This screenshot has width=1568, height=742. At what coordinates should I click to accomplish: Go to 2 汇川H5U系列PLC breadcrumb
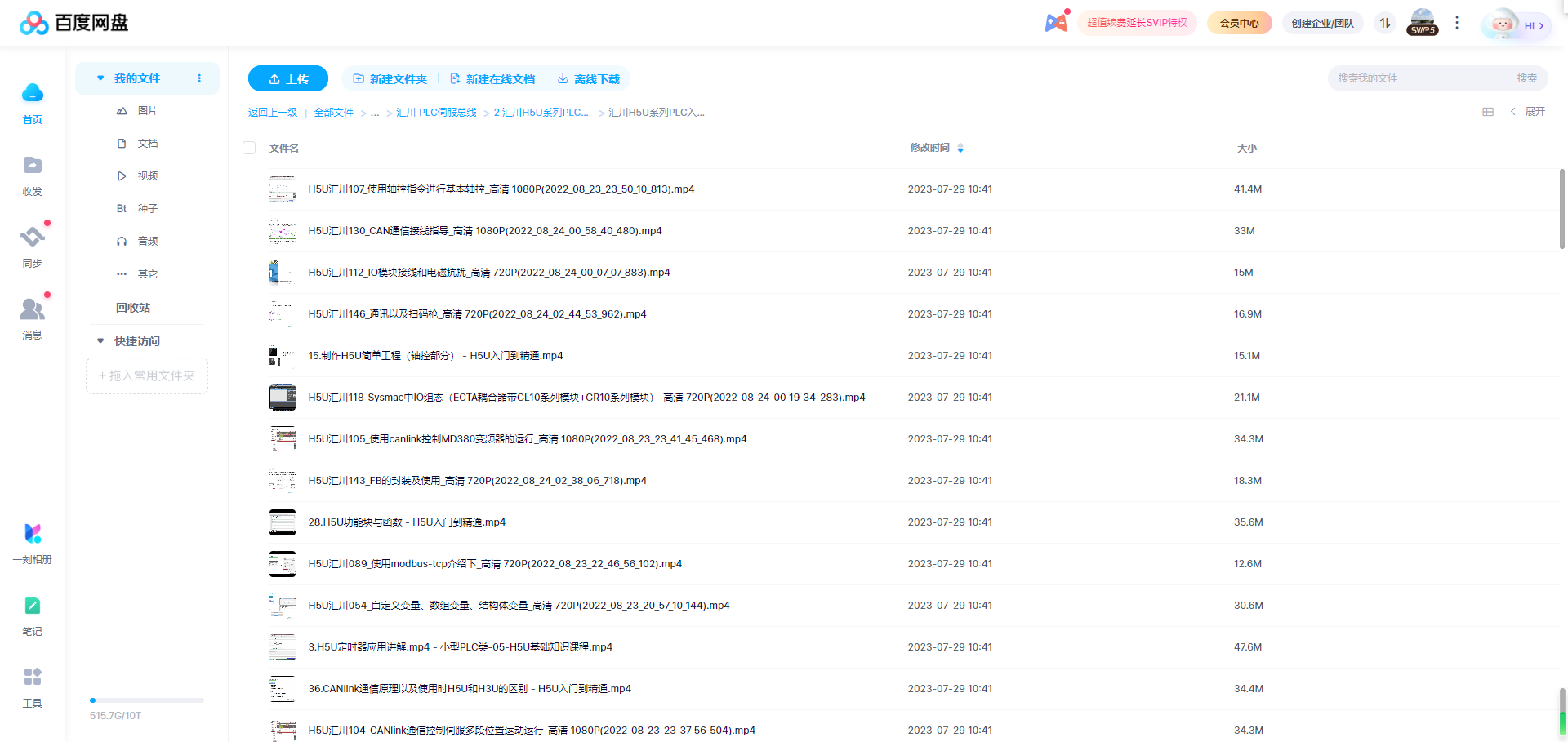(541, 113)
